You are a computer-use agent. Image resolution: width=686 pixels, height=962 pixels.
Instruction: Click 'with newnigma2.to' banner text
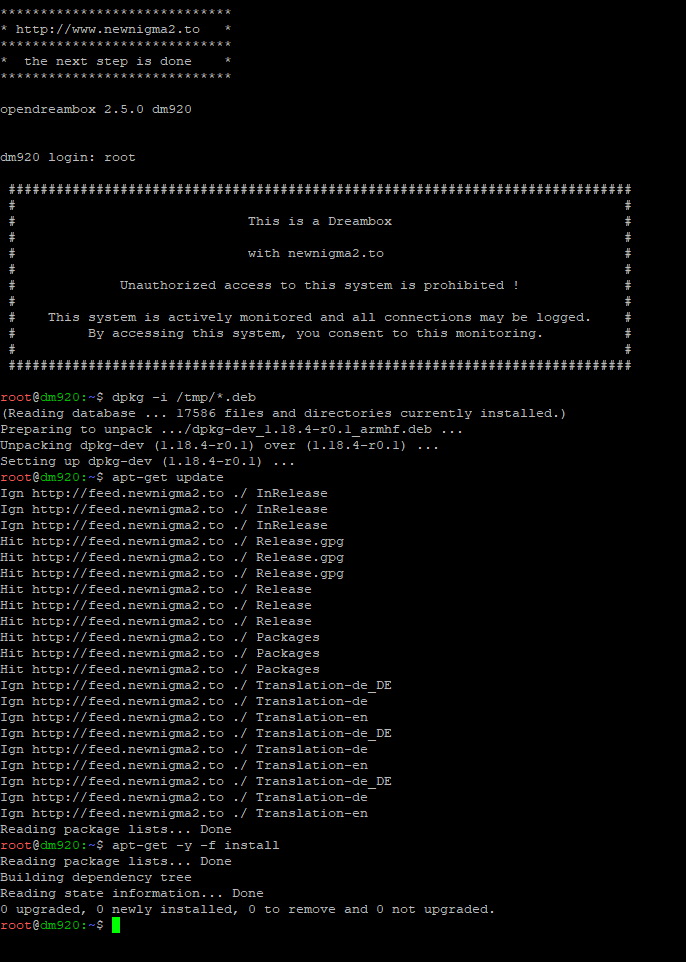(315, 253)
